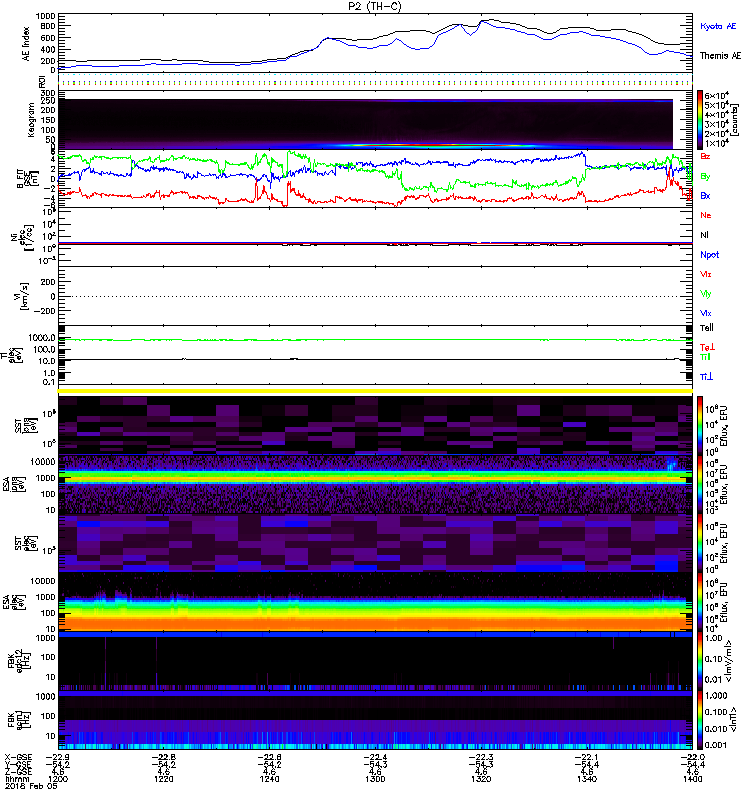Click the Kyoto AE curve dip near 1305
Viewport: 750px width, 800px height.
point(419,49)
